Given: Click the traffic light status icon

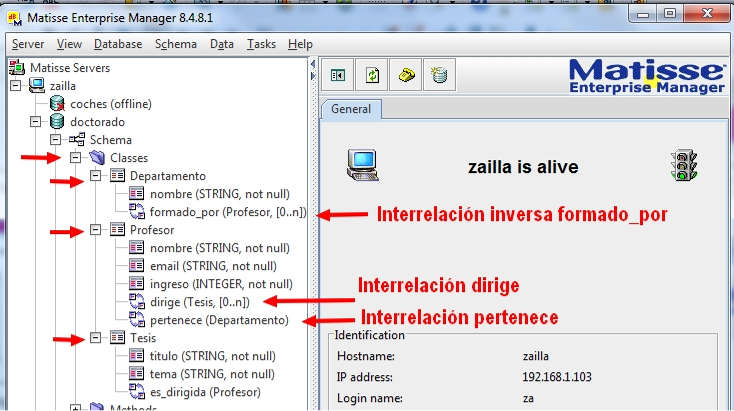Looking at the screenshot, I should pyautogui.click(x=684, y=165).
